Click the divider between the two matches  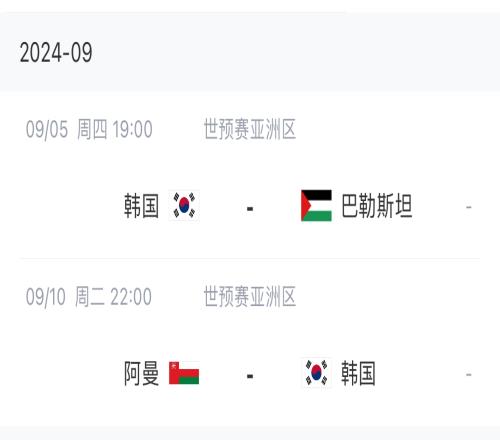pyautogui.click(x=250, y=258)
